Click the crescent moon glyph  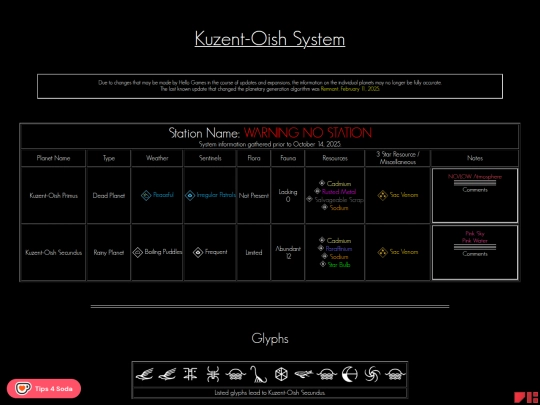pyautogui.click(x=349, y=374)
